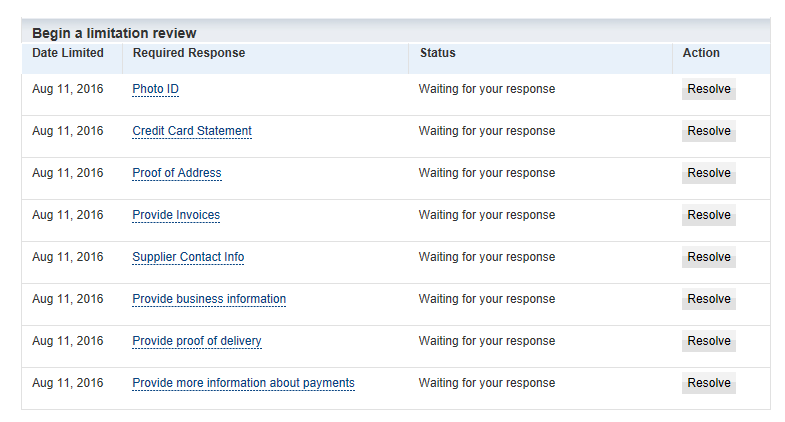Resolve the Supplier Contact Info request
785x422 pixels.
(x=708, y=257)
